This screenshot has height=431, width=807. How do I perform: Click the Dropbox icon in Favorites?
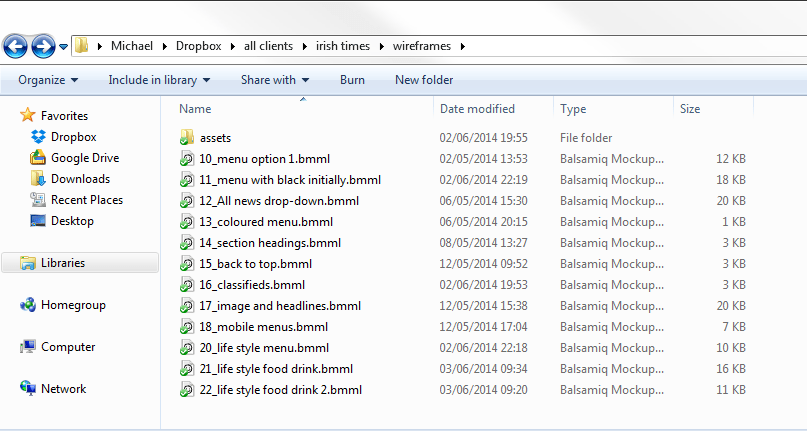point(39,136)
